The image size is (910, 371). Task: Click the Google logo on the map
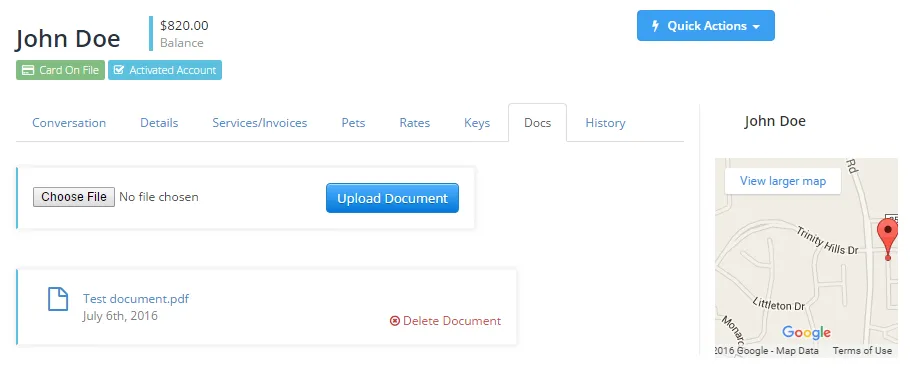(x=806, y=333)
